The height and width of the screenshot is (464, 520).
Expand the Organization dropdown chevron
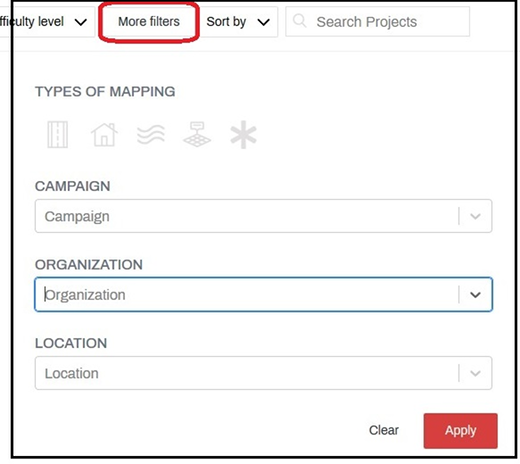[475, 295]
